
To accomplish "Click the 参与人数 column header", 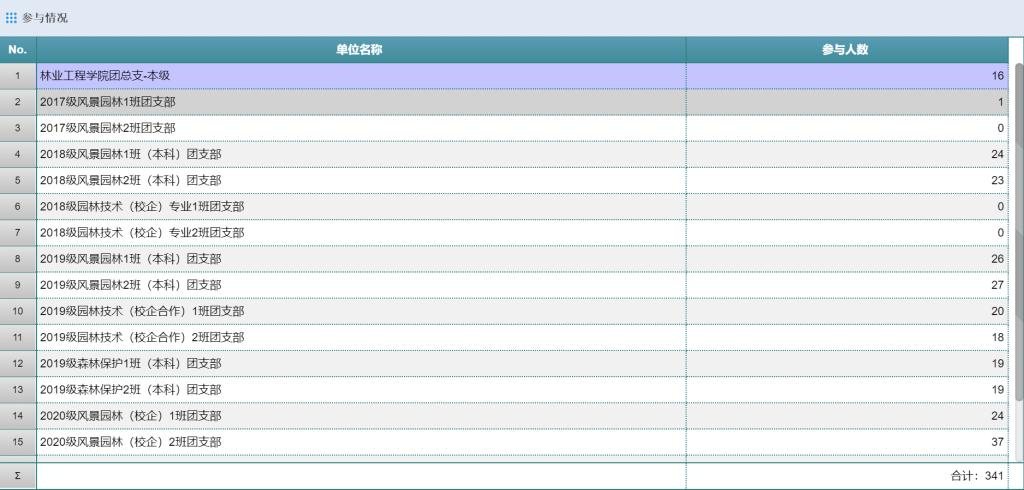I will pos(845,50).
